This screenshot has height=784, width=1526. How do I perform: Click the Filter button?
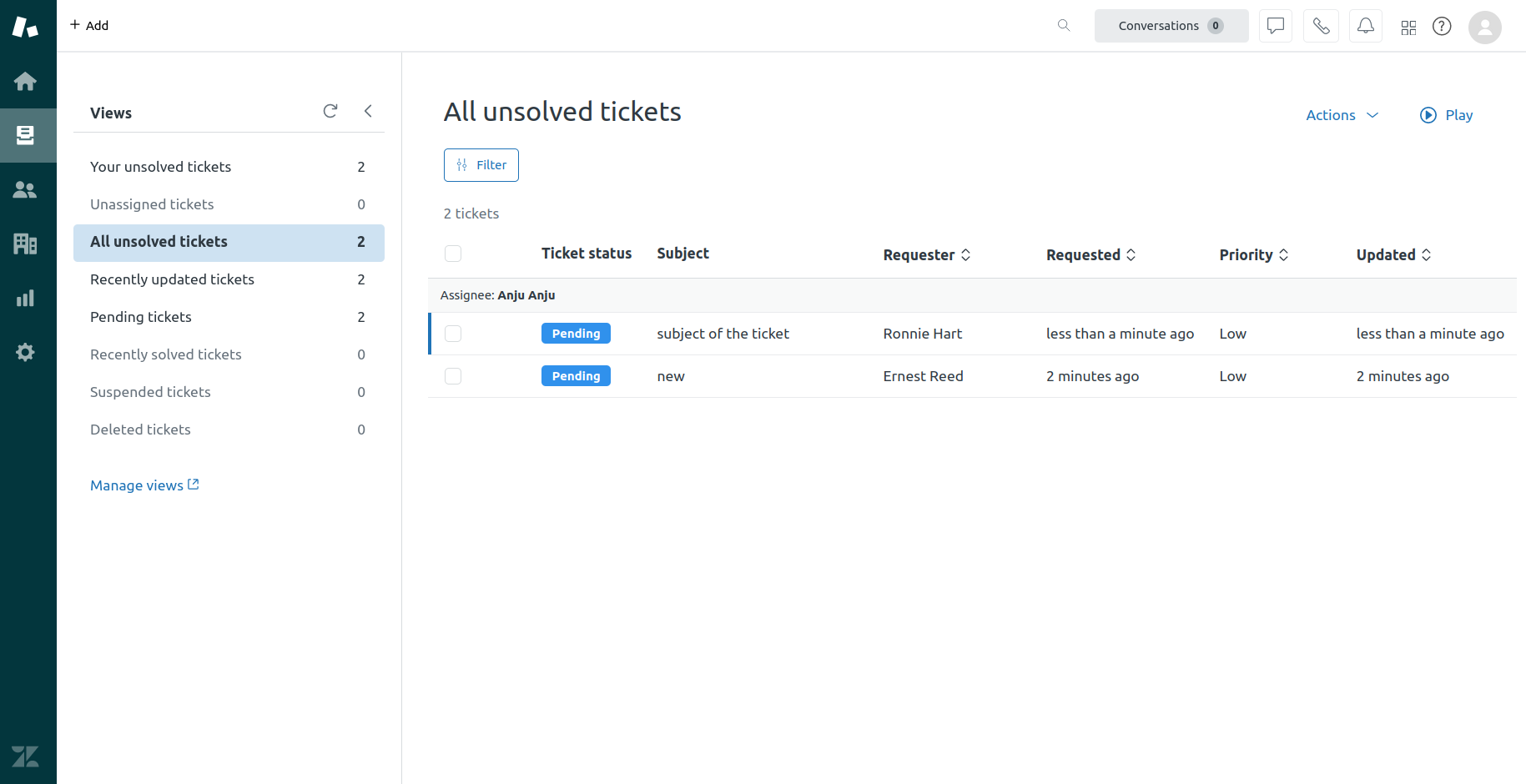point(481,165)
